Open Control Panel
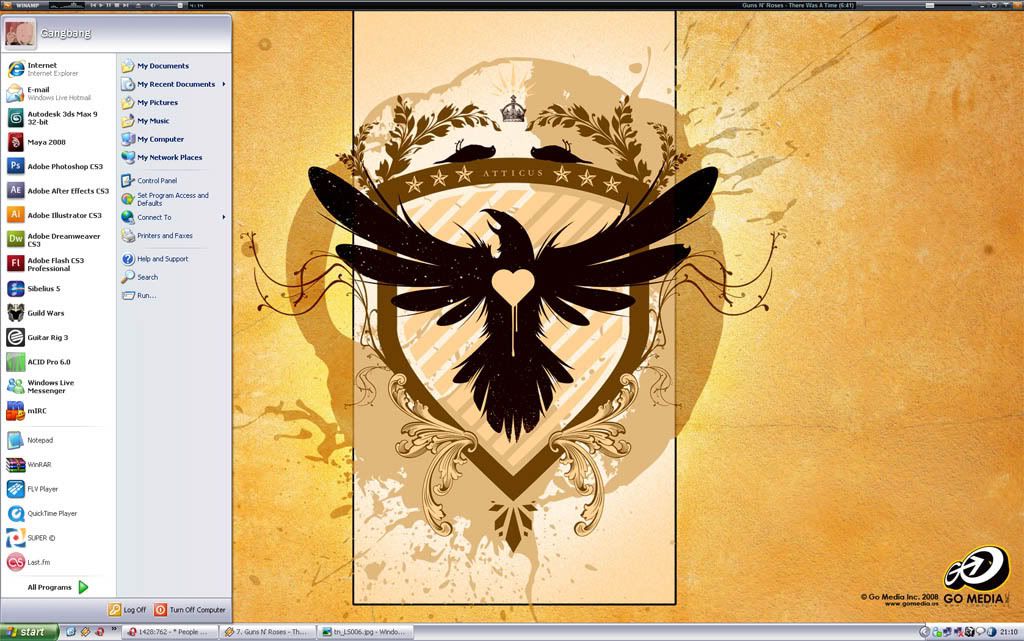The height and width of the screenshot is (641, 1024). point(174,181)
